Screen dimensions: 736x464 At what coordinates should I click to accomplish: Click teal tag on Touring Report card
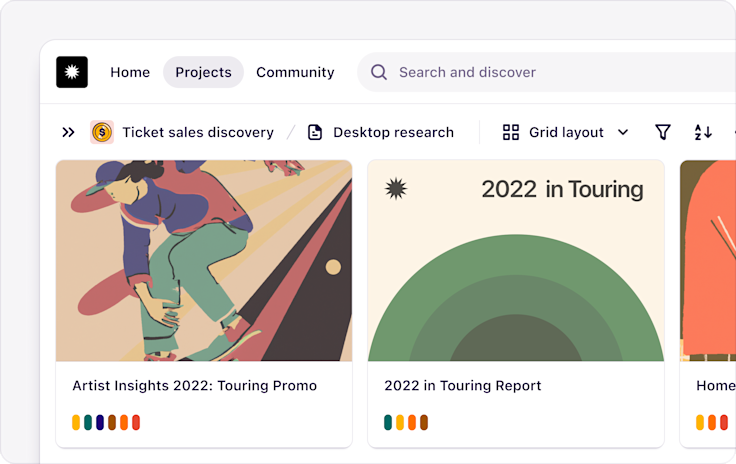point(388,422)
